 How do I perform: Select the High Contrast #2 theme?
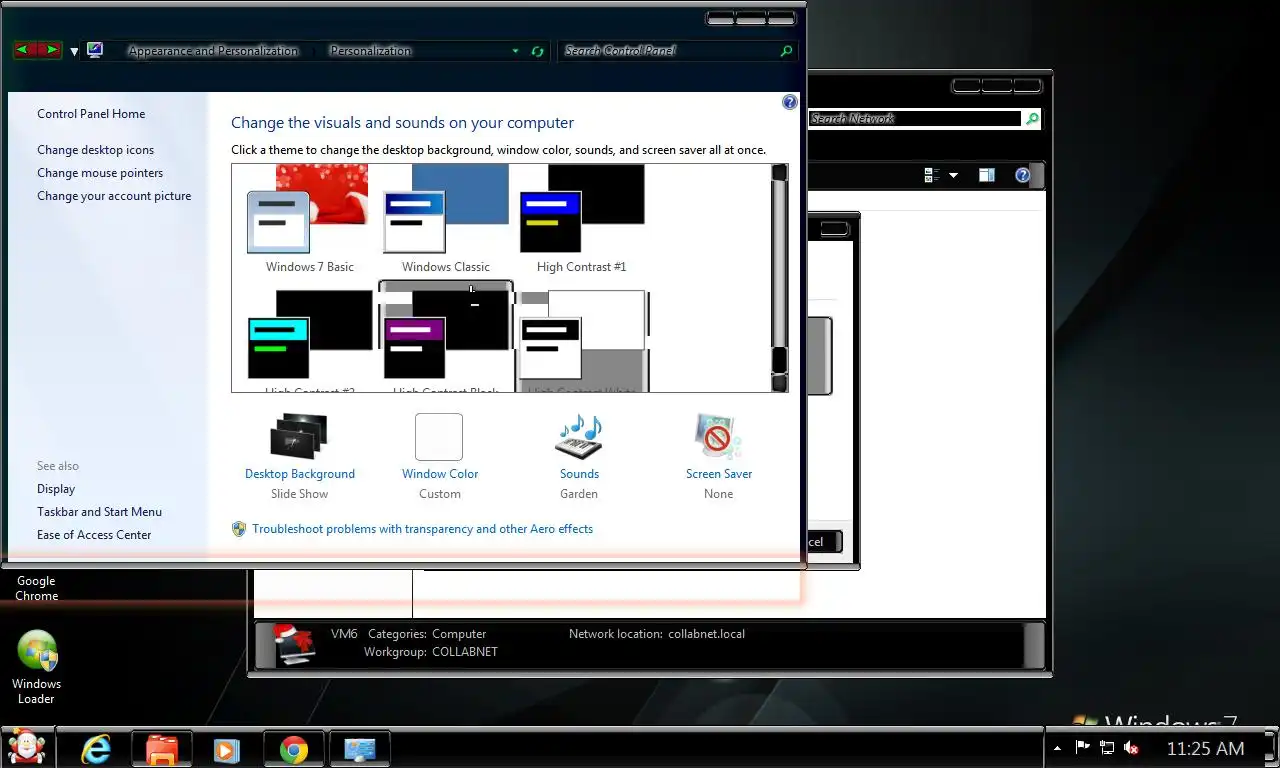coord(309,340)
